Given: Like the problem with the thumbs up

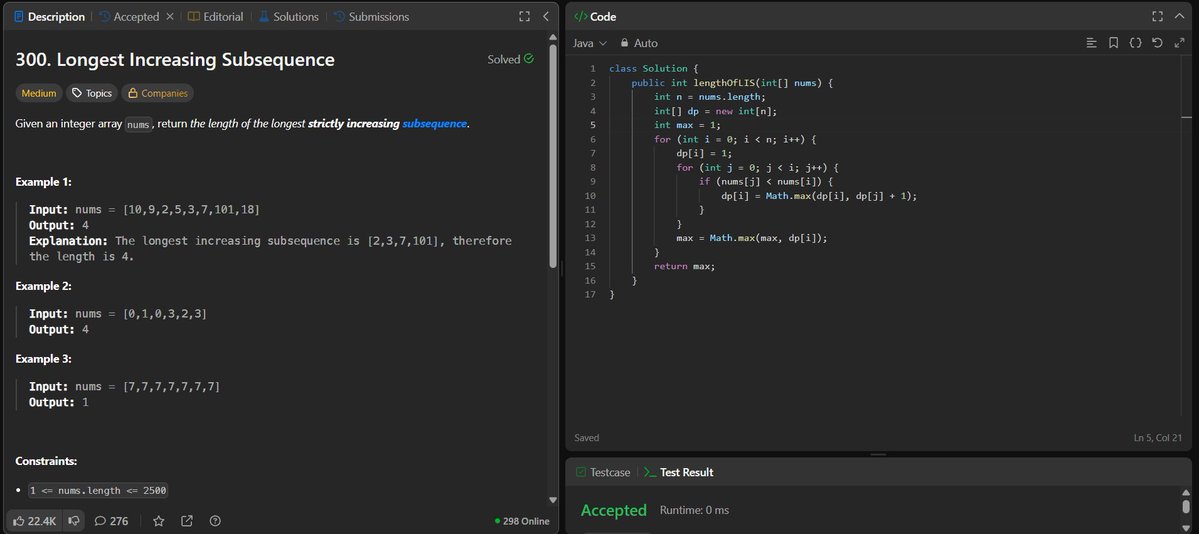Looking at the screenshot, I should (x=34, y=521).
